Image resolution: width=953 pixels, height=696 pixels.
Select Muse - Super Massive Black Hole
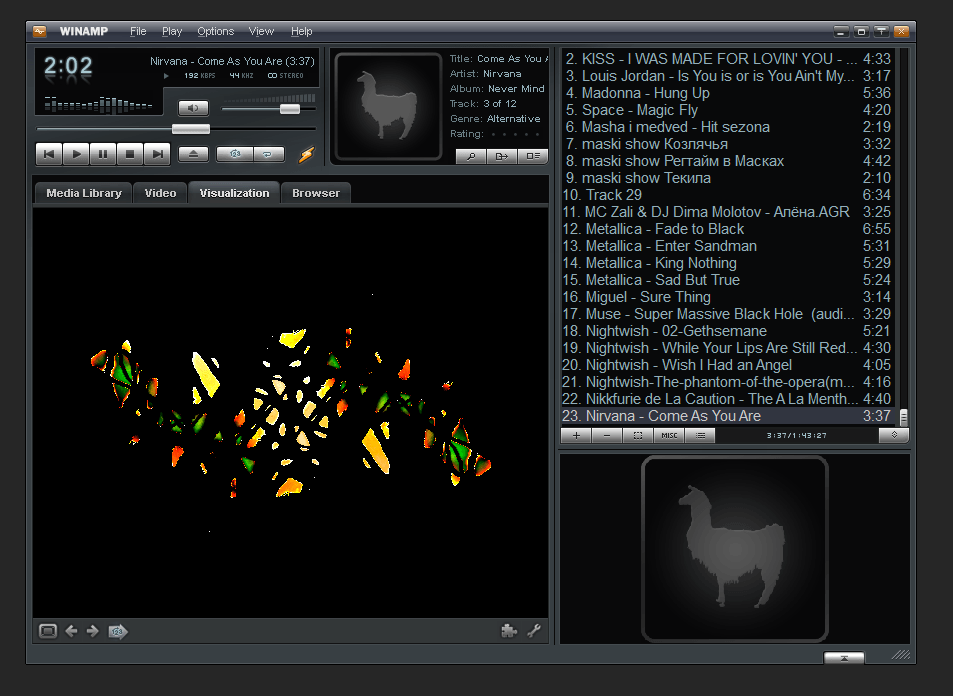(728, 314)
